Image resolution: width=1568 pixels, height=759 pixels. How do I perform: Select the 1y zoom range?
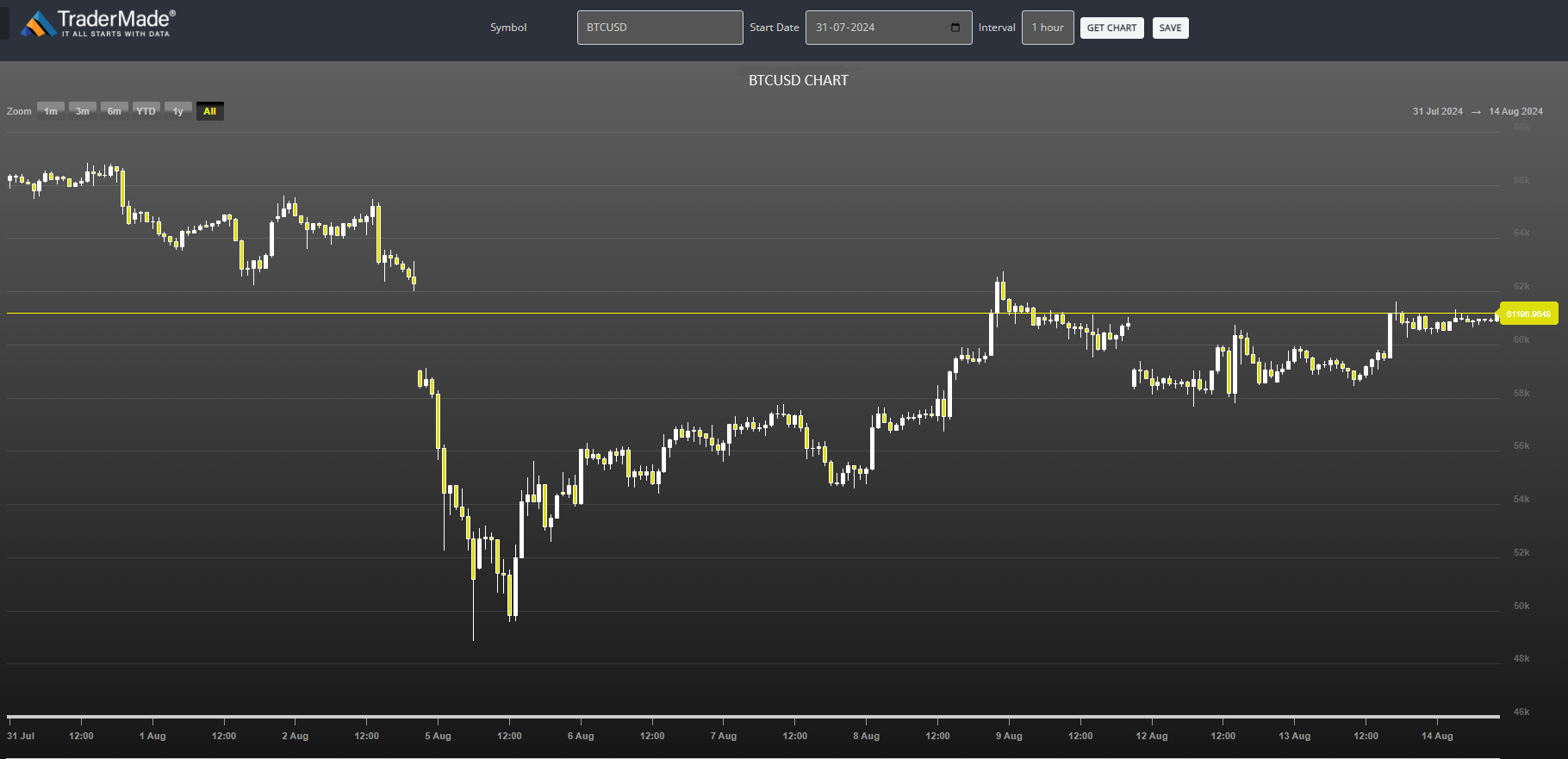[x=178, y=111]
